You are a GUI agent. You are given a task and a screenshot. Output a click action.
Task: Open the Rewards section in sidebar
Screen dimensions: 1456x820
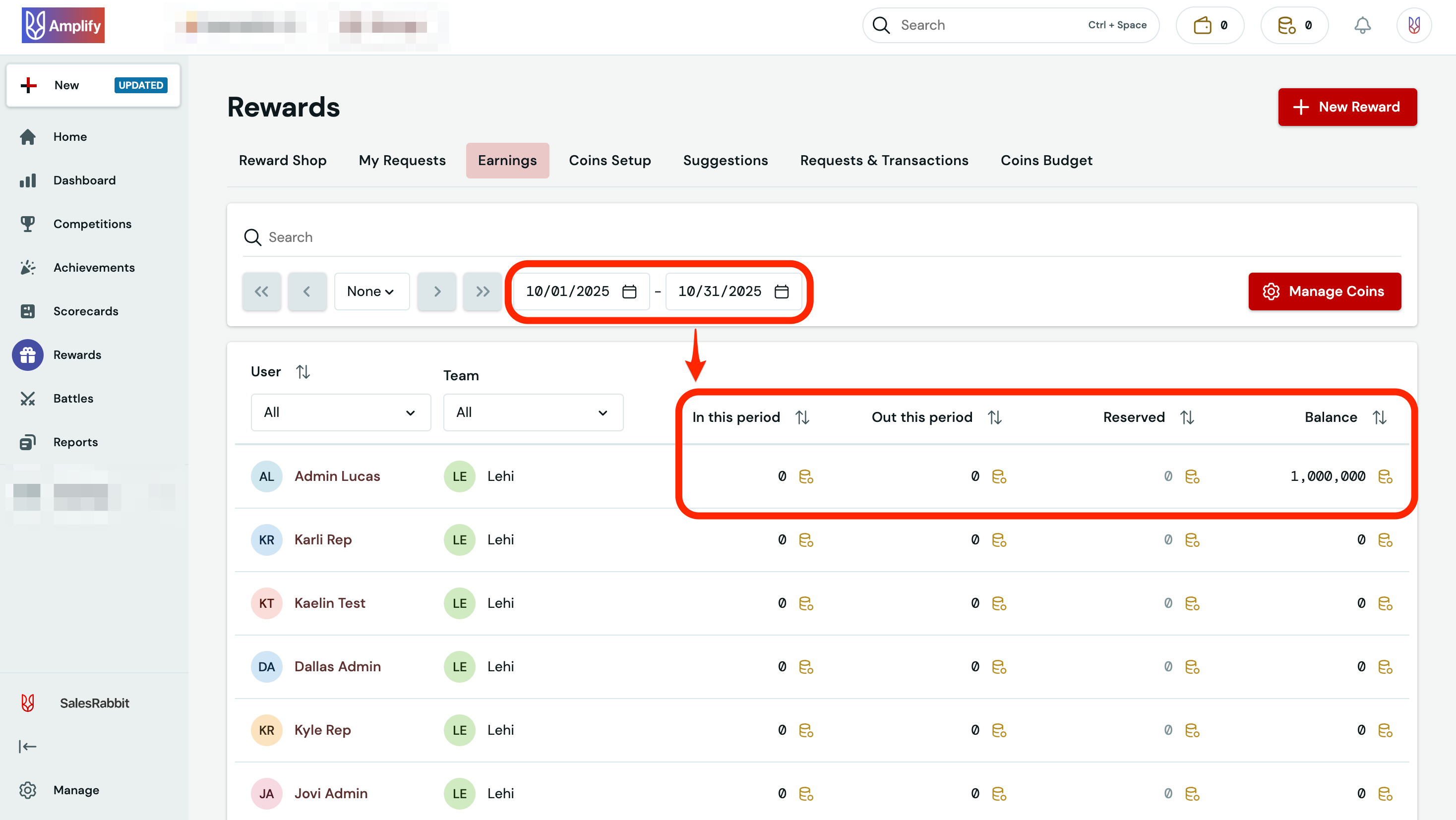pyautogui.click(x=77, y=354)
